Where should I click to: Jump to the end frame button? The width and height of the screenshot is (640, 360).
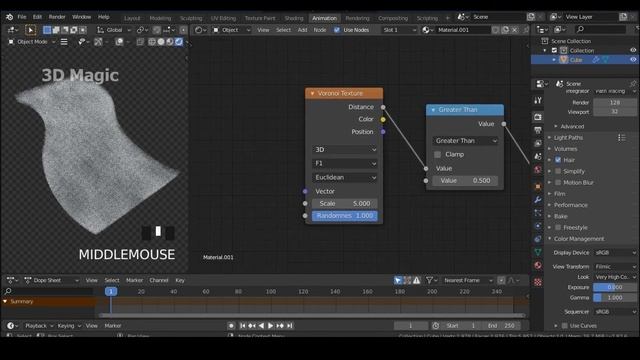coord(289,326)
